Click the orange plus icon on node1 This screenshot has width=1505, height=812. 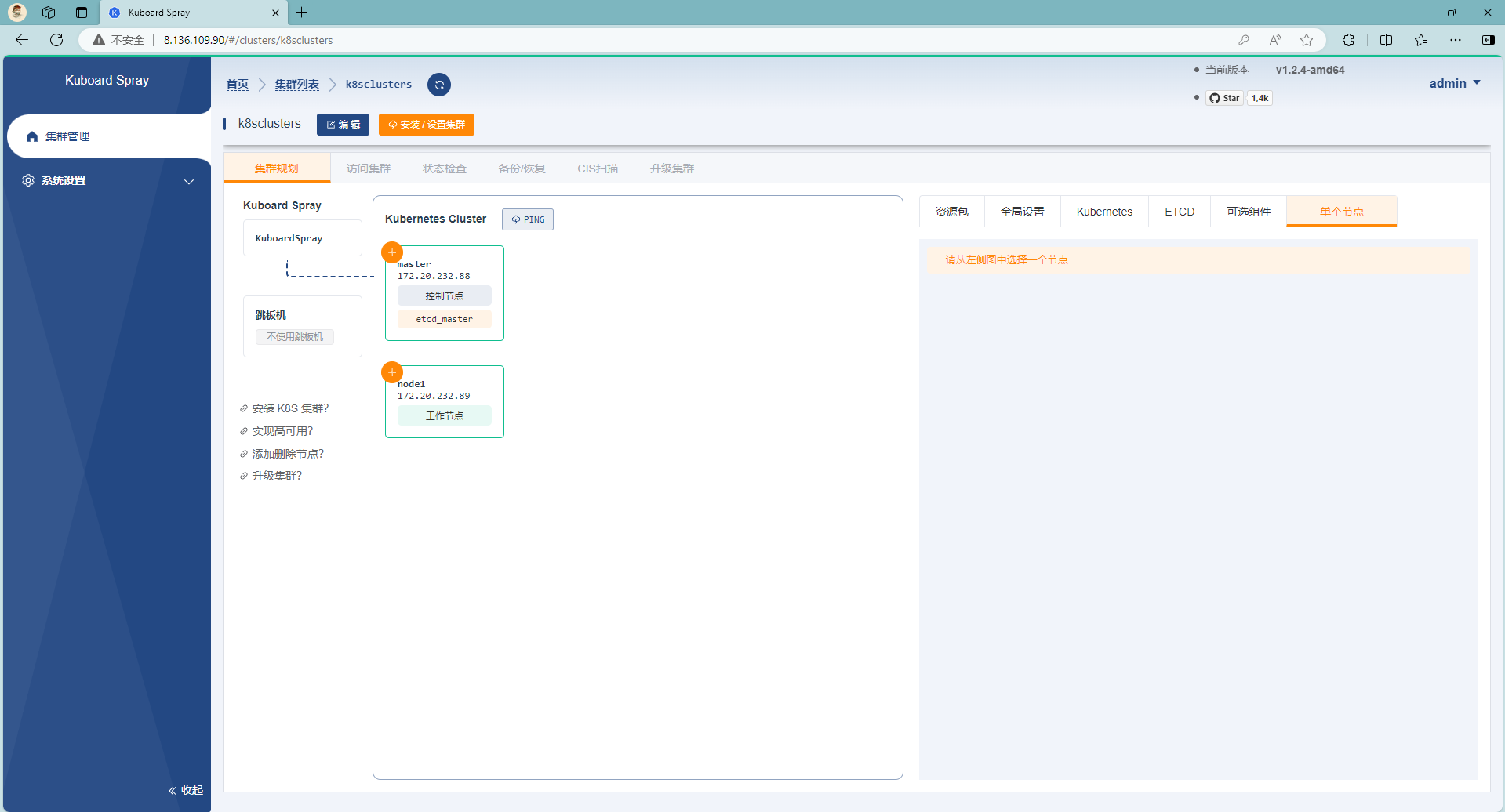tap(392, 372)
